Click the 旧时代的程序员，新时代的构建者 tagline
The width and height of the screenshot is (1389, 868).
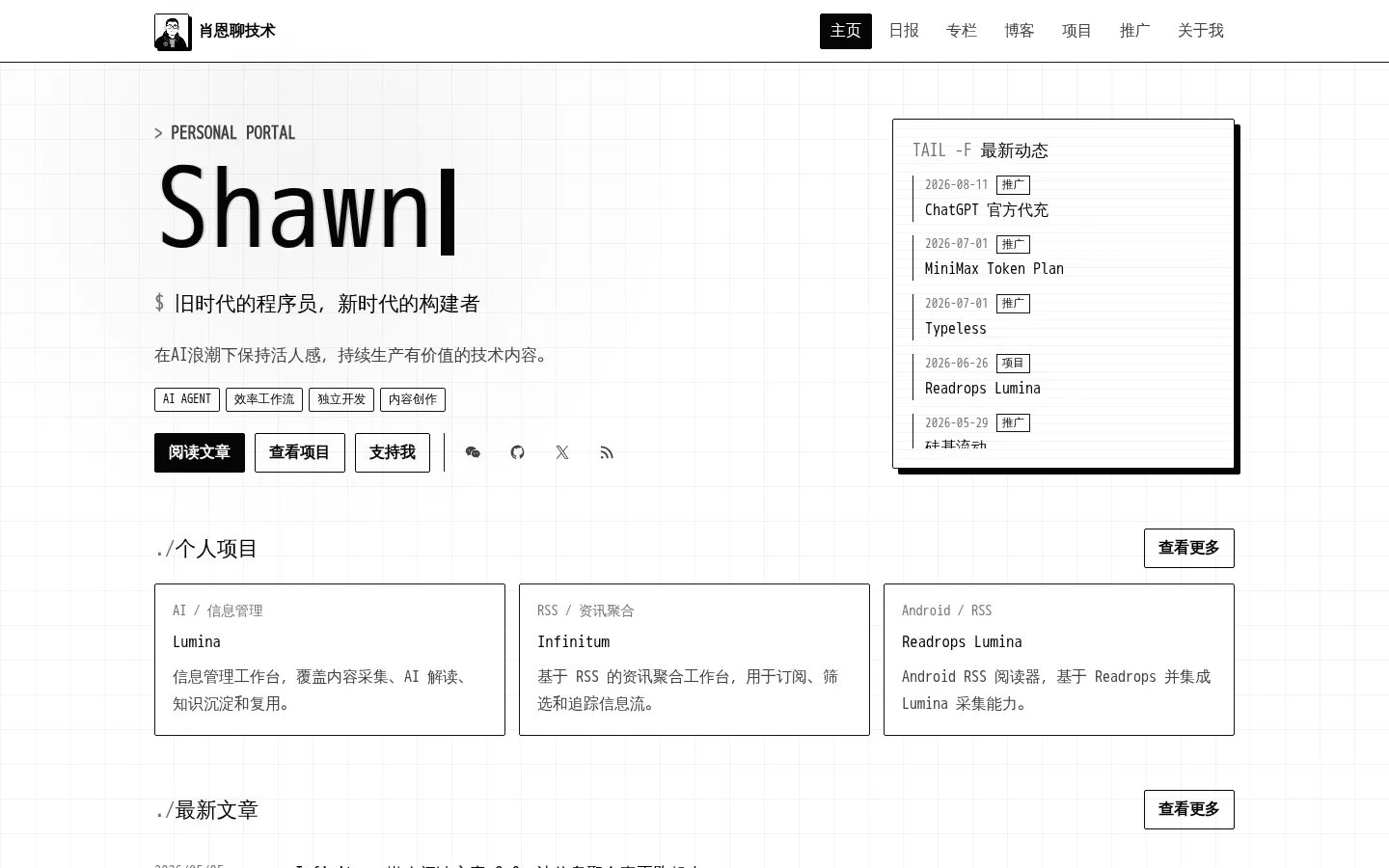tap(327, 304)
